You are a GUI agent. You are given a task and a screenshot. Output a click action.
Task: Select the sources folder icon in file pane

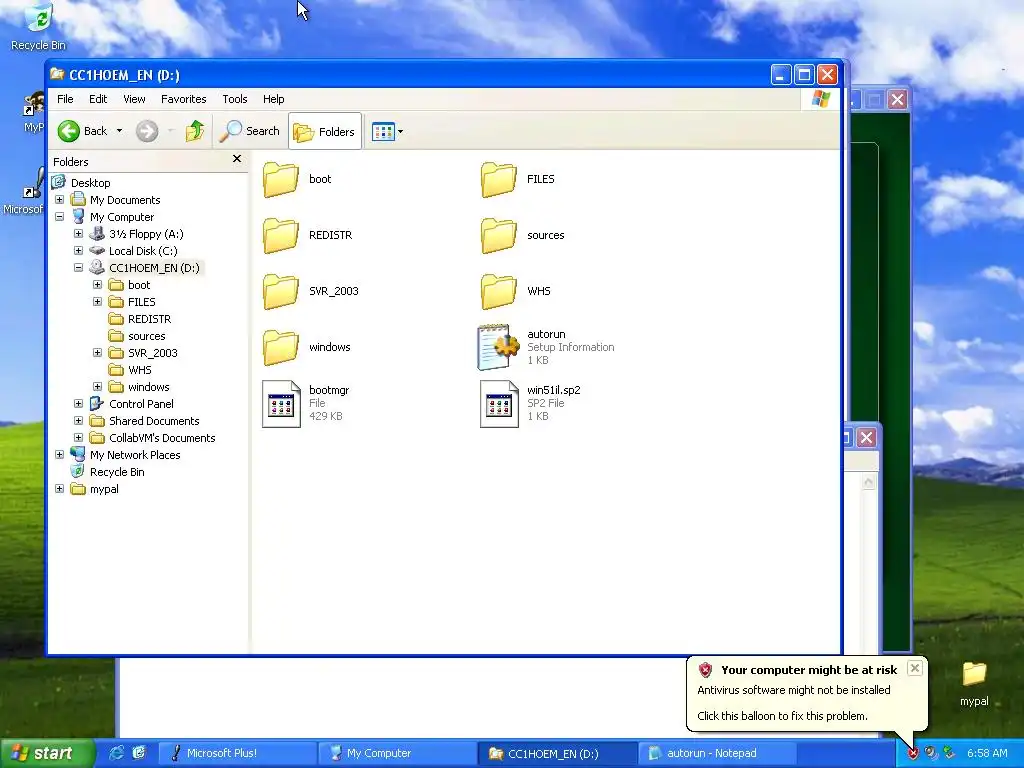pos(498,236)
